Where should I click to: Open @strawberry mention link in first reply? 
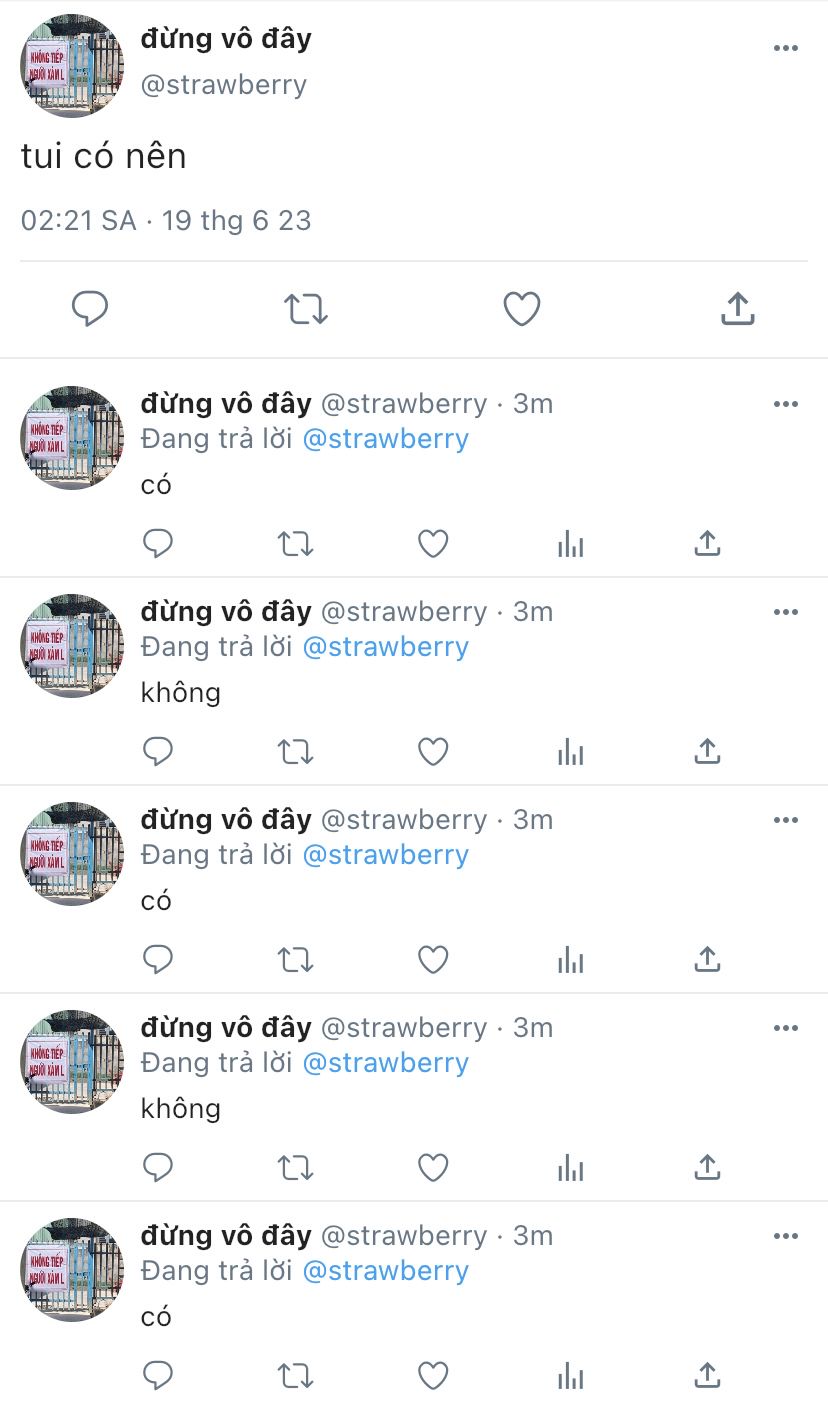[x=385, y=439]
